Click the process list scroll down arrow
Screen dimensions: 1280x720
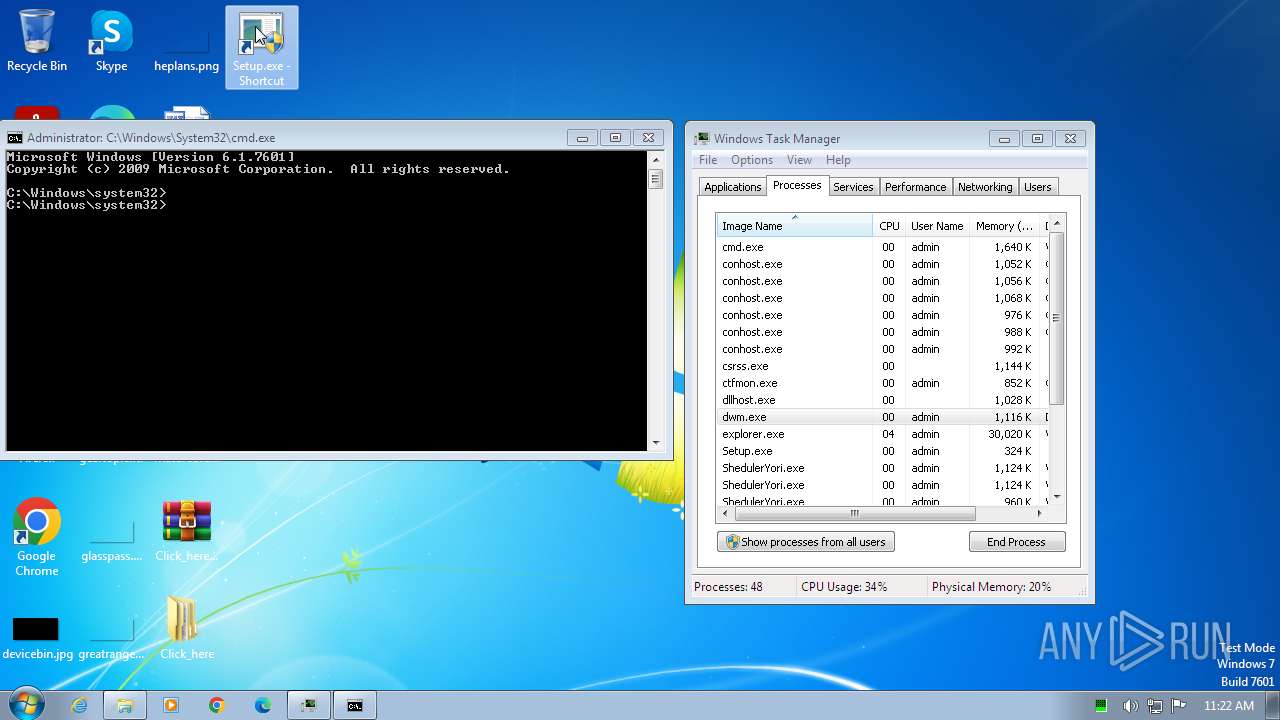pos(1056,497)
